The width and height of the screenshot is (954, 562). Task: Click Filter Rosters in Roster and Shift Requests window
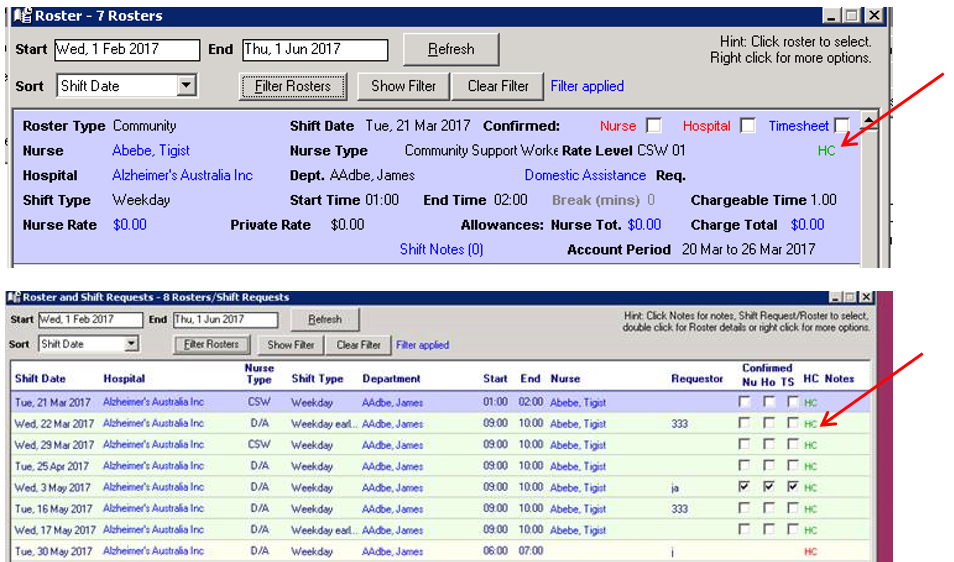[x=211, y=344]
